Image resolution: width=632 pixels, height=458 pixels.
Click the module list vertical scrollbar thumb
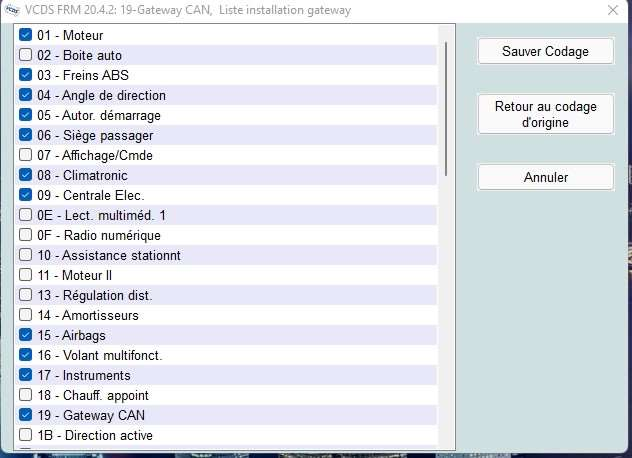(x=446, y=109)
